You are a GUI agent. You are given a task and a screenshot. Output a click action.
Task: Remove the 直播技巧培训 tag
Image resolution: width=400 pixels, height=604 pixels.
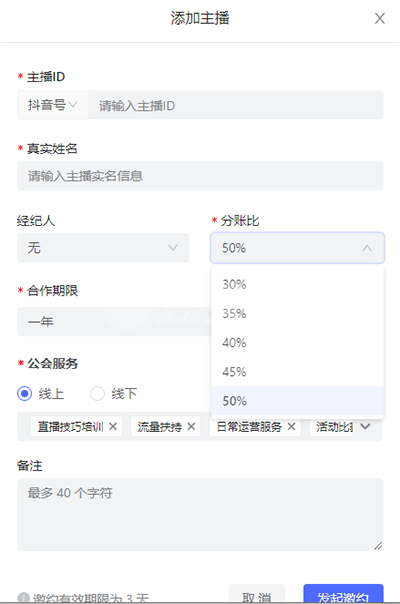click(113, 426)
